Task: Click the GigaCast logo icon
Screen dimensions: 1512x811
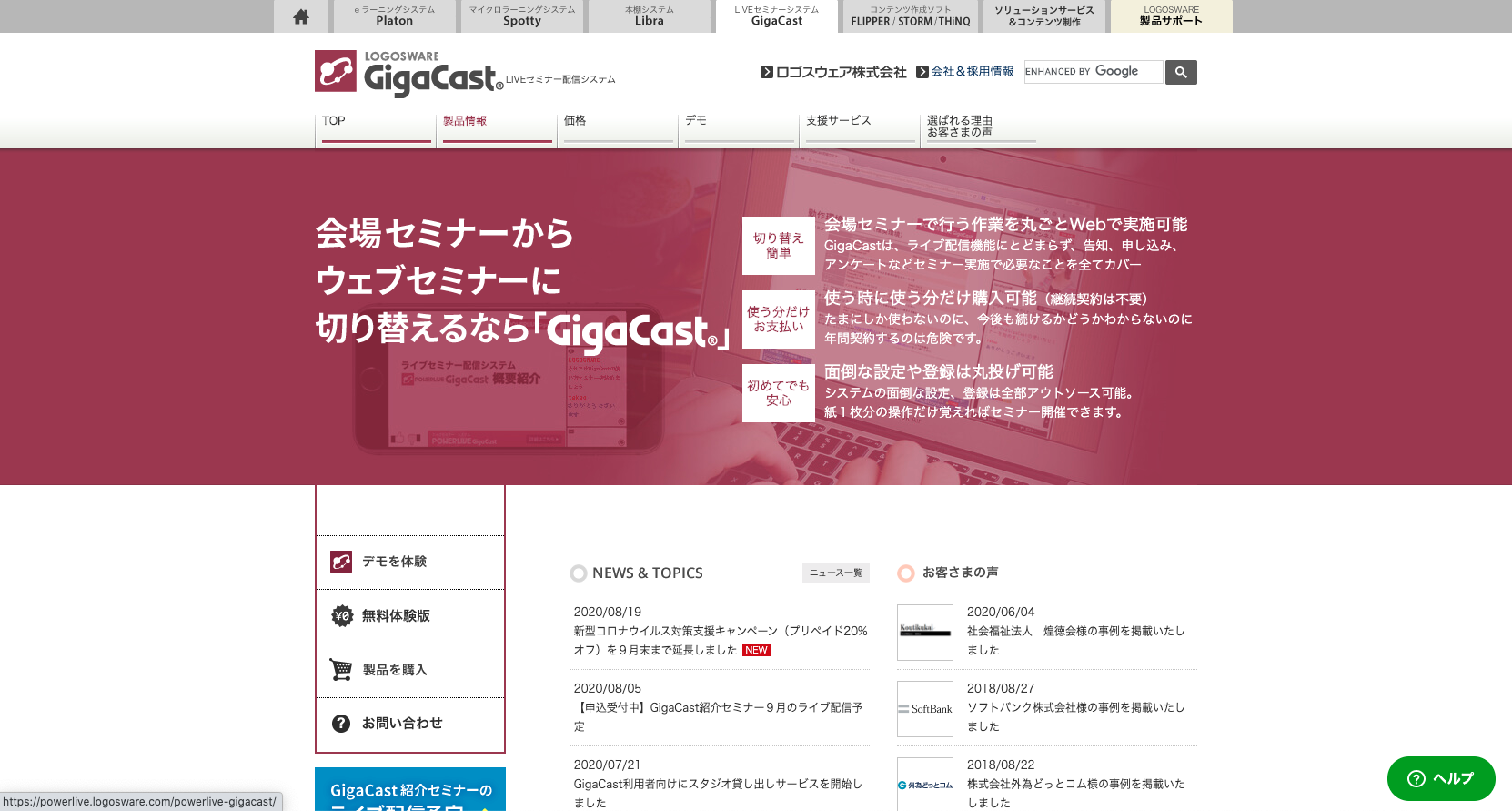Action: click(336, 71)
